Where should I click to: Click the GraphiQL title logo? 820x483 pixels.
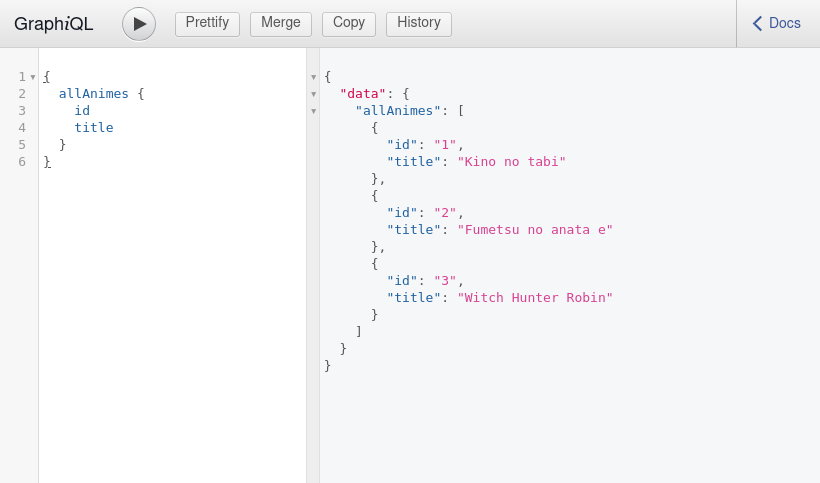[54, 24]
